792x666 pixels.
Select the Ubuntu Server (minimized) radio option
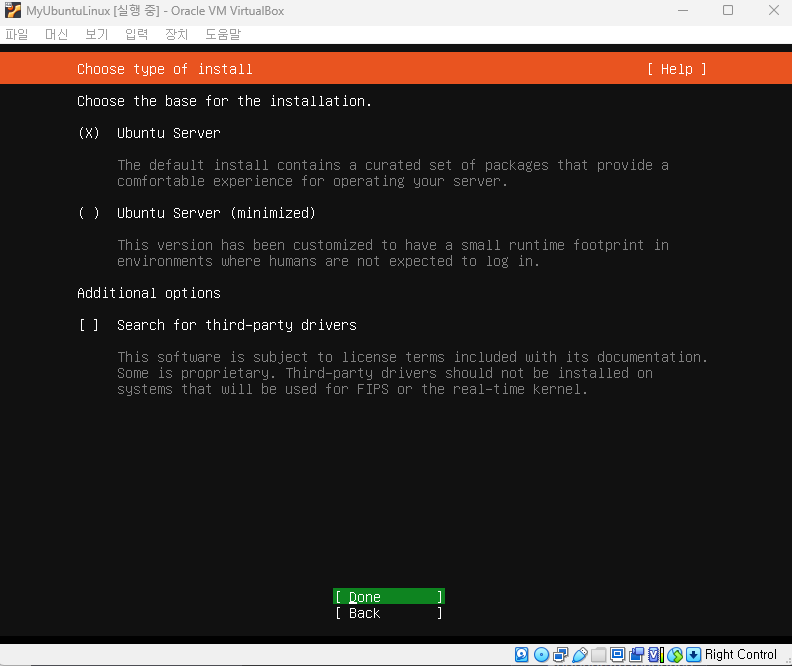point(89,213)
